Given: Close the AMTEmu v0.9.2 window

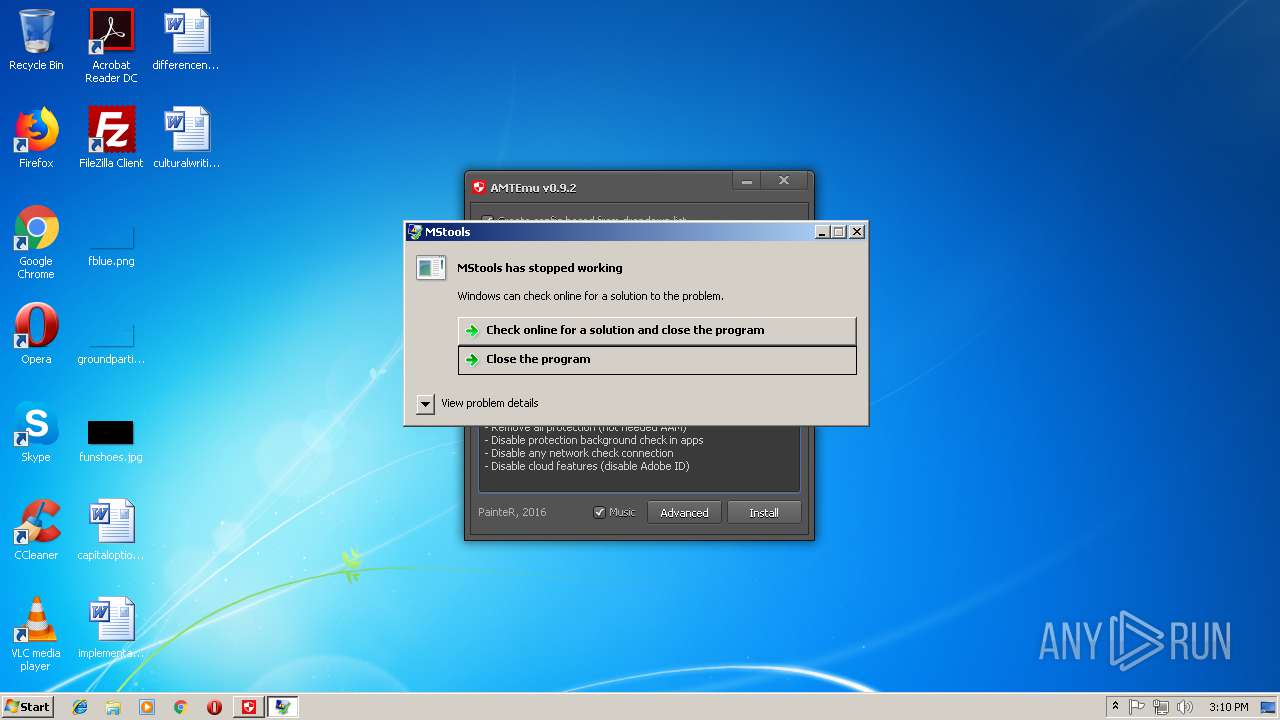Looking at the screenshot, I should coord(784,180).
